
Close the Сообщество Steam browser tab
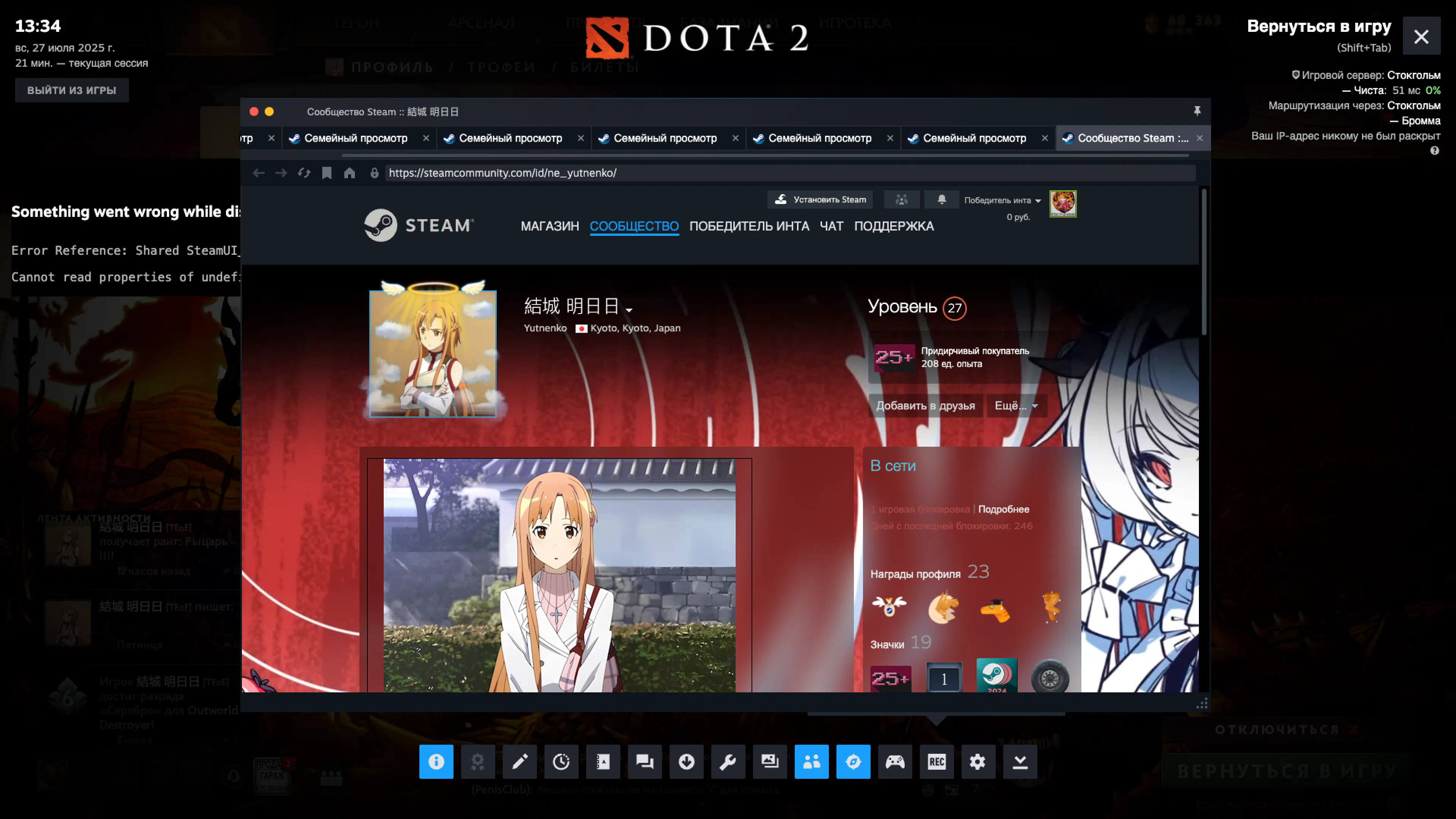[x=1199, y=138]
